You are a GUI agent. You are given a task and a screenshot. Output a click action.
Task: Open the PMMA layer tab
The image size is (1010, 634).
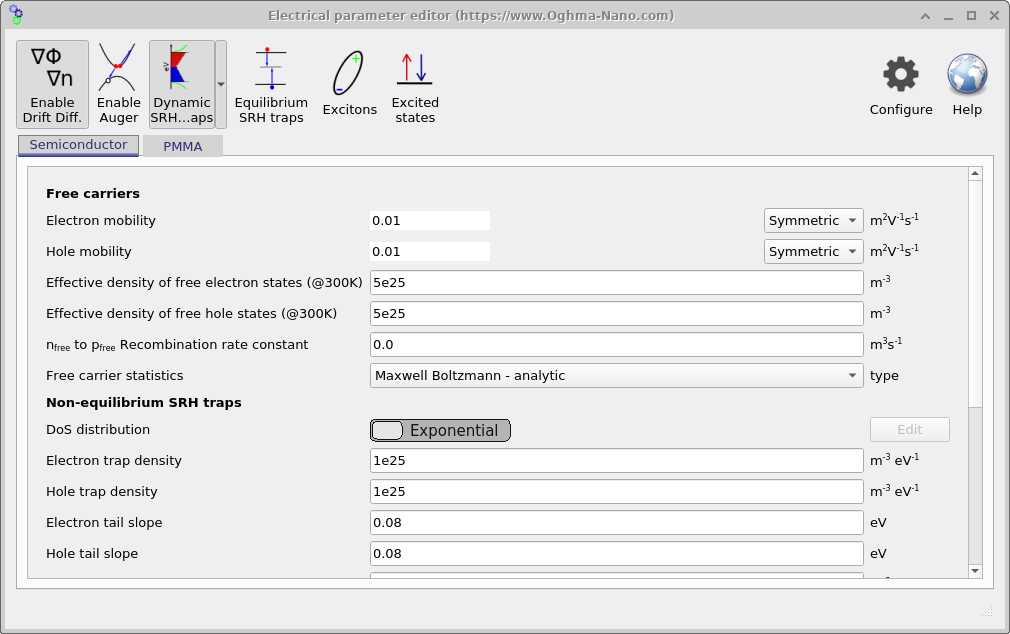(x=183, y=146)
